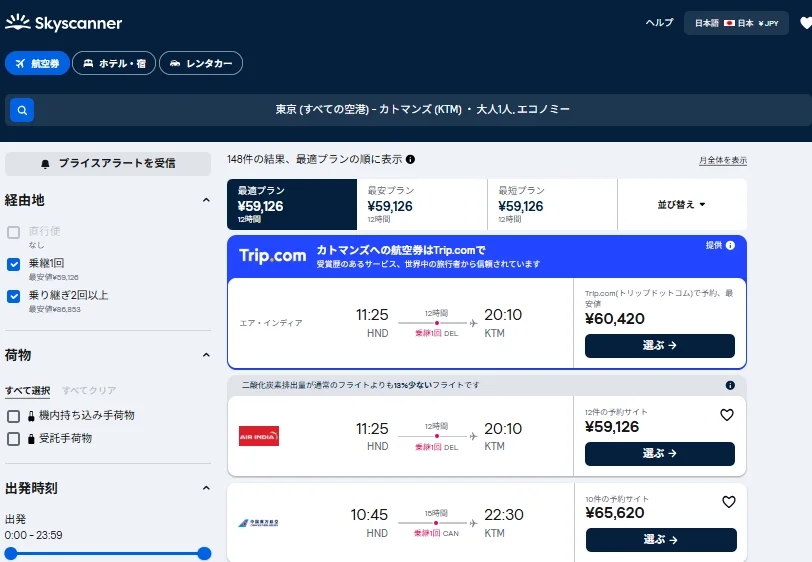The width and height of the screenshot is (812, 562).
Task: Click the Skyscanner logo
Action: coord(64,22)
